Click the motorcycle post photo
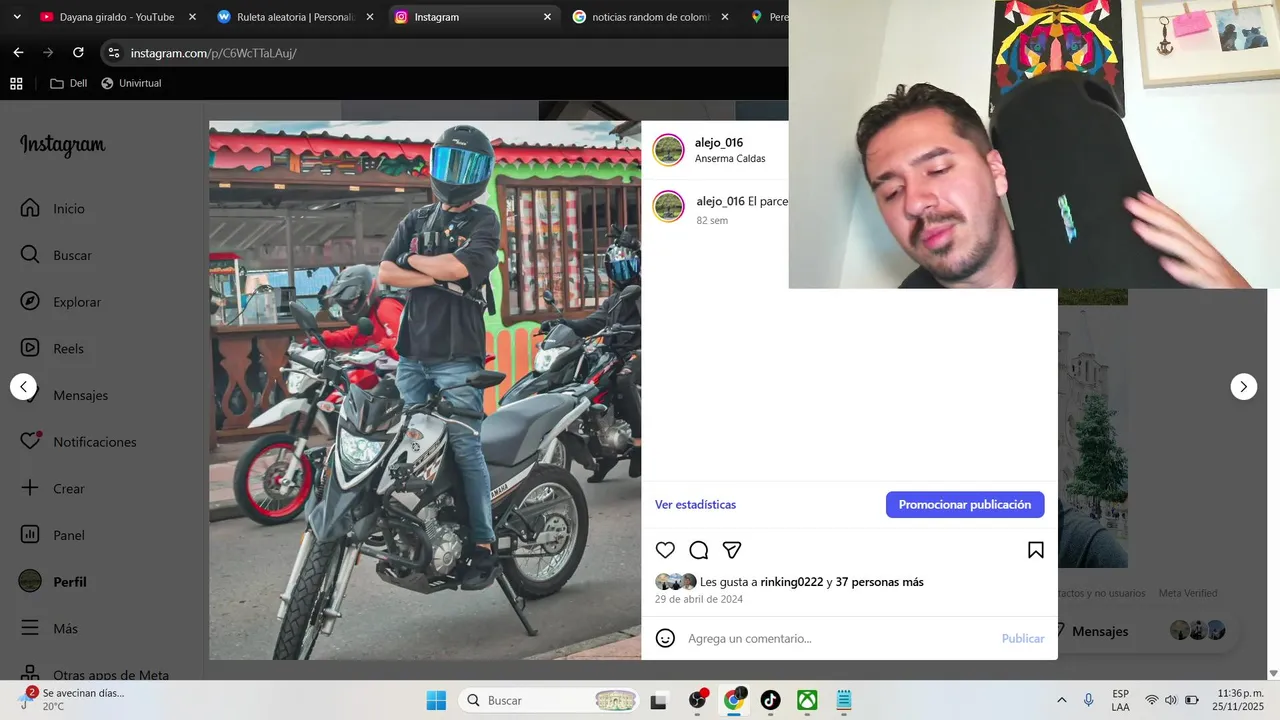The width and height of the screenshot is (1280, 720). pos(425,390)
